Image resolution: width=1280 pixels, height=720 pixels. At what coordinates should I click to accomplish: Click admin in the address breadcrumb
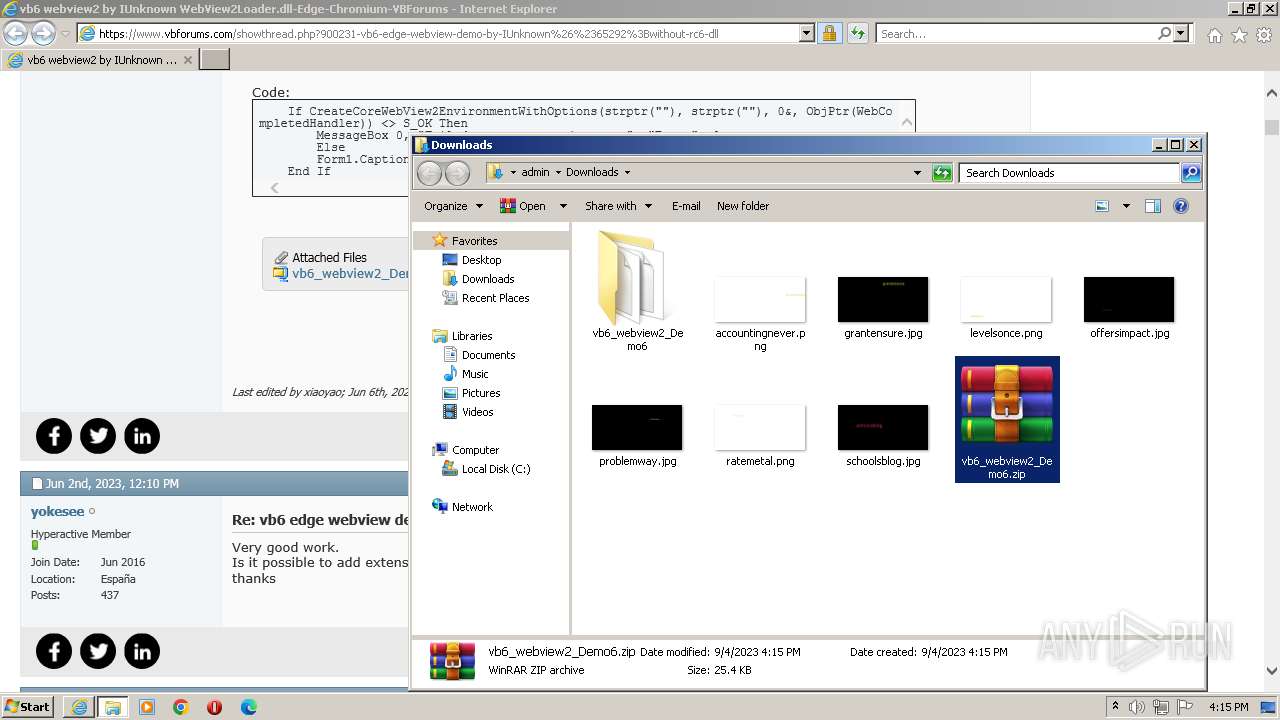[x=535, y=172]
